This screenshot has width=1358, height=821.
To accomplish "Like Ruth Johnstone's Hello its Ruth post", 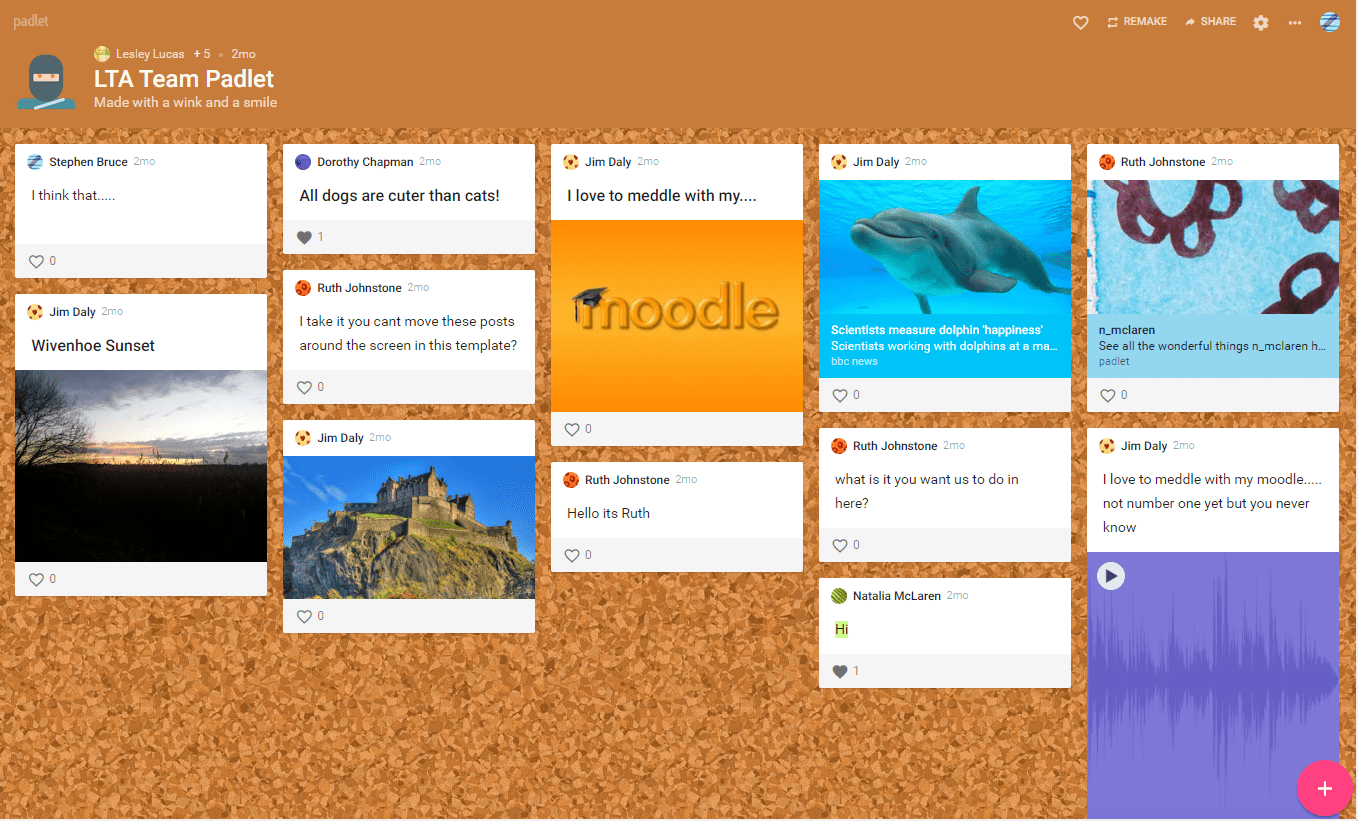I will [574, 554].
